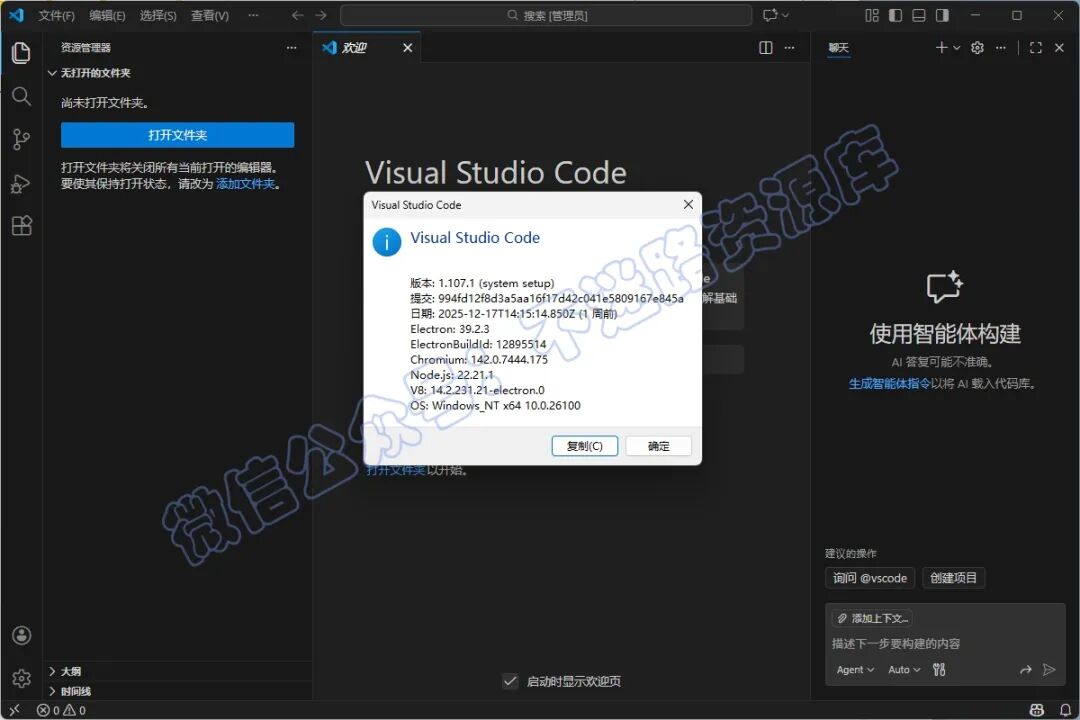Click the command center search box
Viewport: 1080px width, 720px height.
pos(546,15)
